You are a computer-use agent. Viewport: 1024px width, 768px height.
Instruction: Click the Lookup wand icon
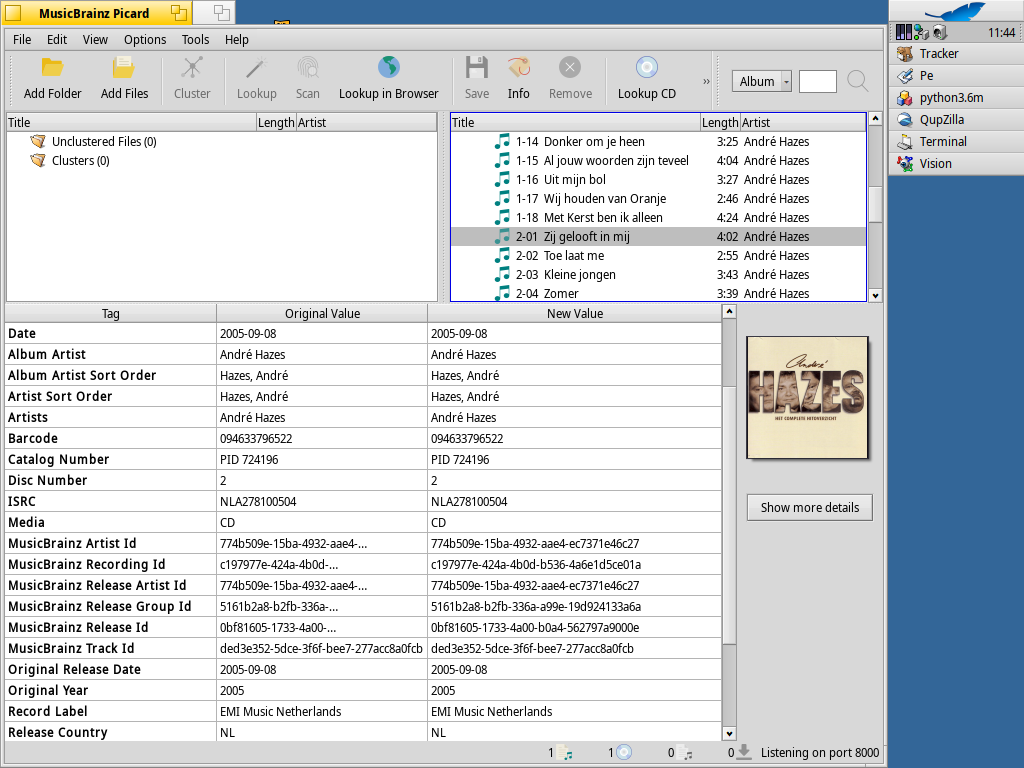coord(256,68)
